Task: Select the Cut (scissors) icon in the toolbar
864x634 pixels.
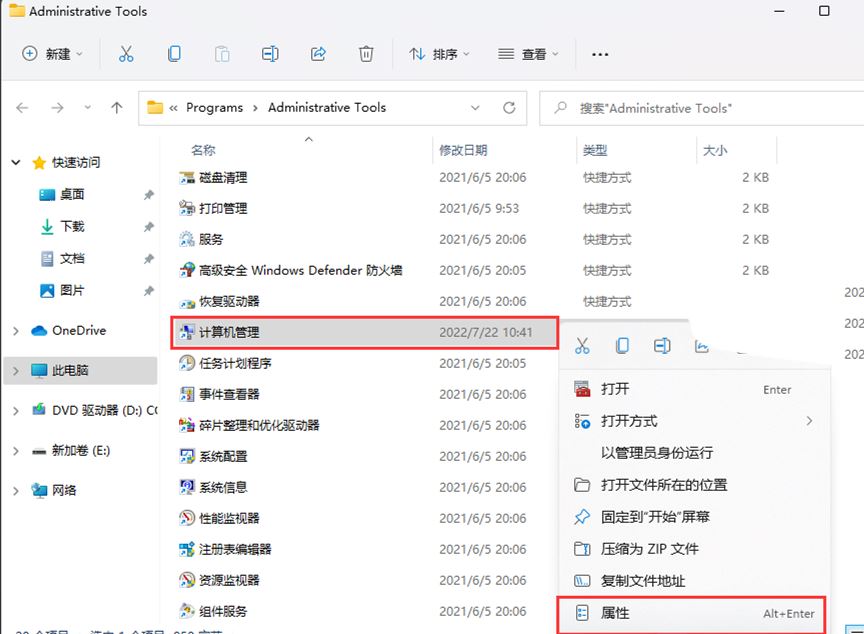Action: tap(126, 54)
